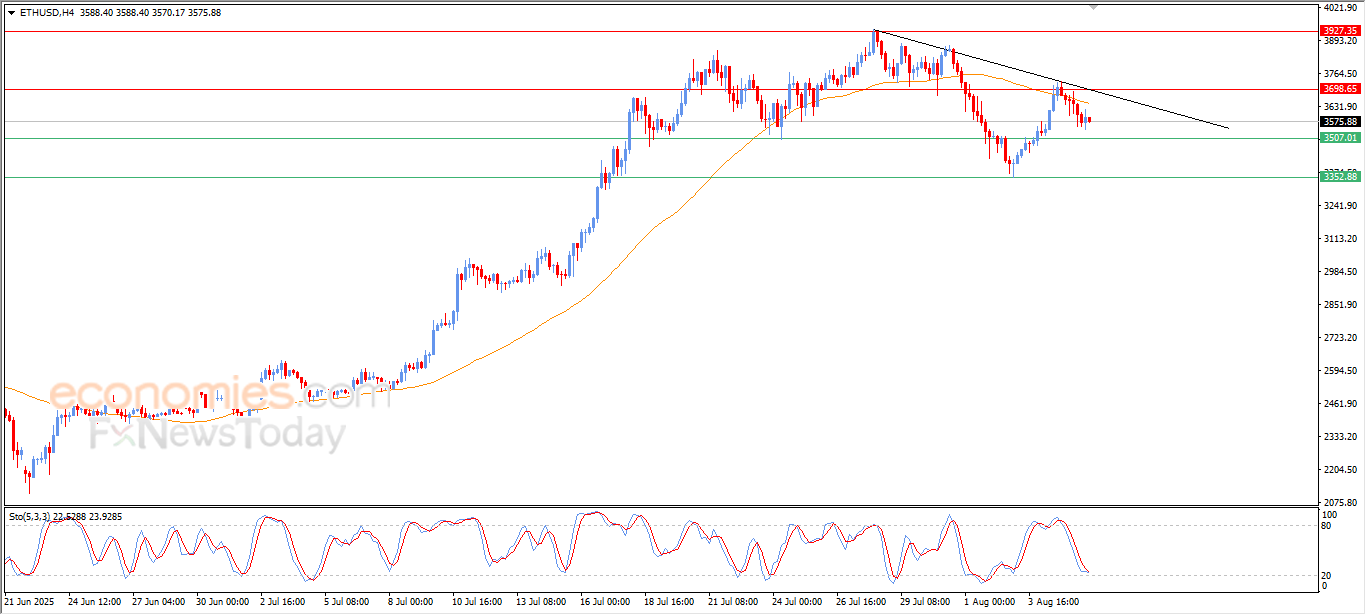Click the 21 Jun 2025 date label
The width and height of the screenshot is (1366, 615).
pos(27,602)
